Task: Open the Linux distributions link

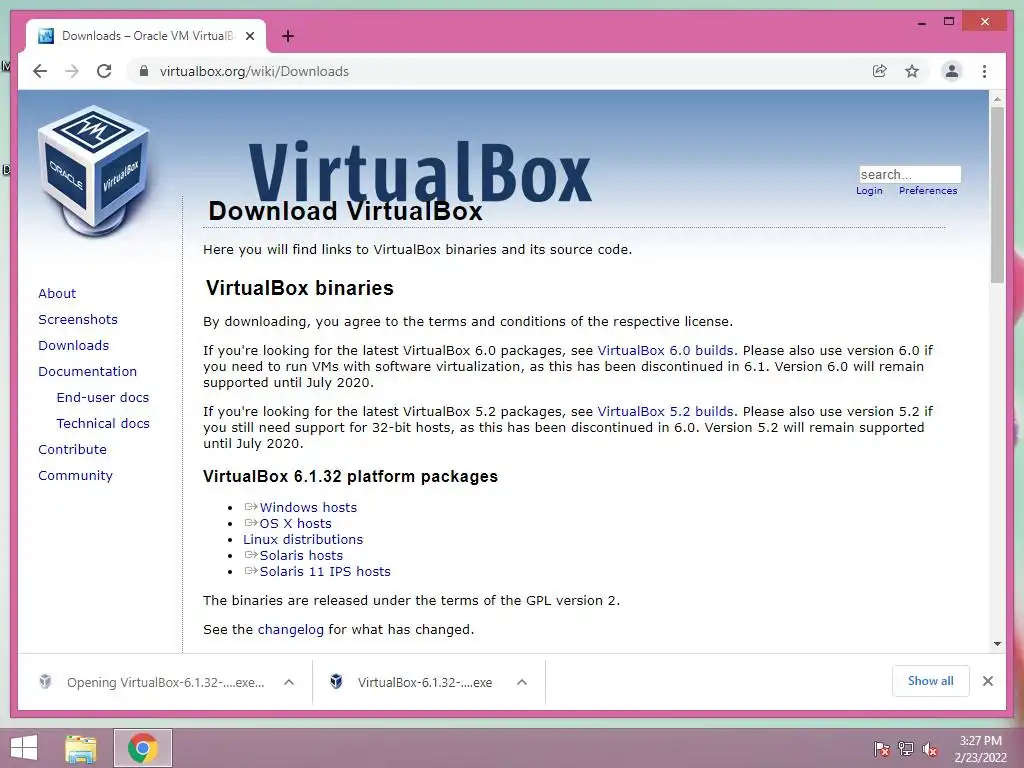Action: click(303, 539)
